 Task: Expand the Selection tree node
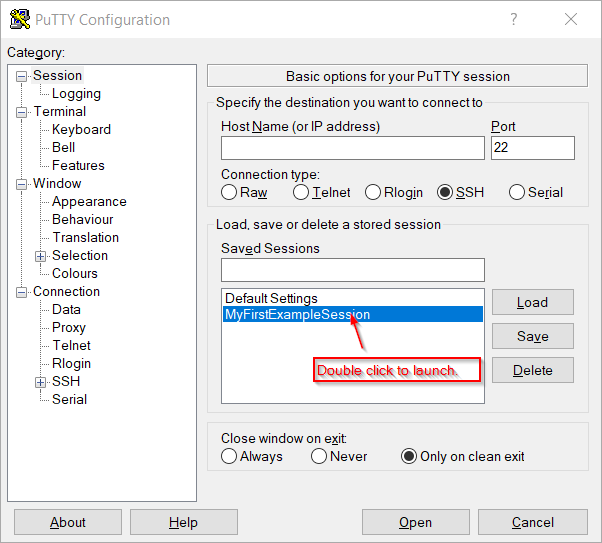[41, 256]
